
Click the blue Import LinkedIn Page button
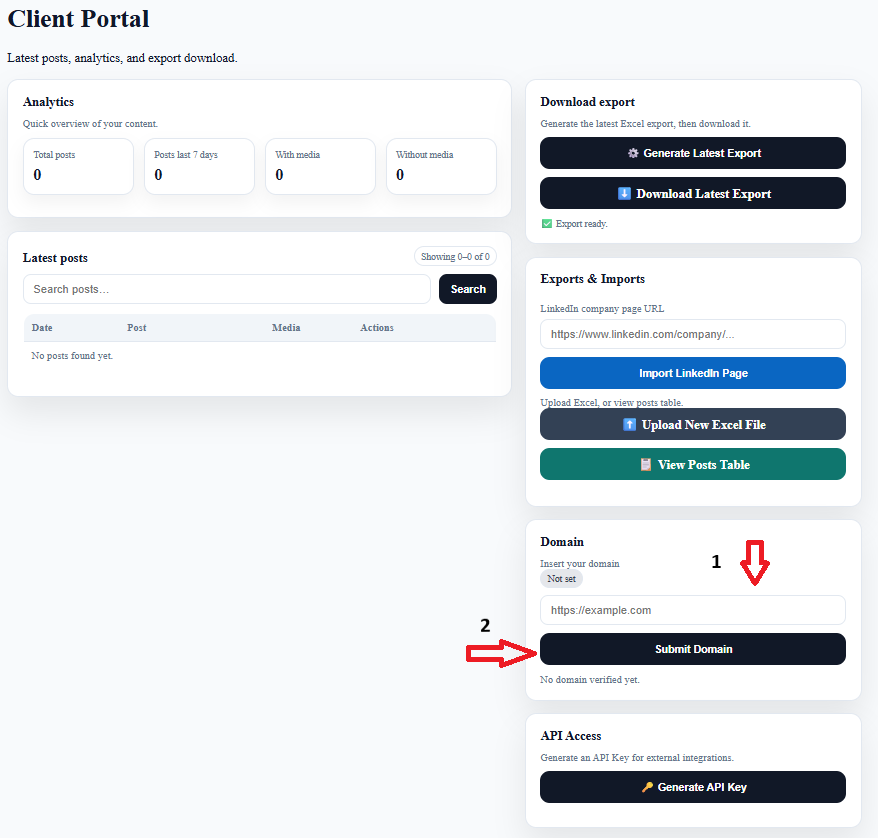tap(693, 373)
